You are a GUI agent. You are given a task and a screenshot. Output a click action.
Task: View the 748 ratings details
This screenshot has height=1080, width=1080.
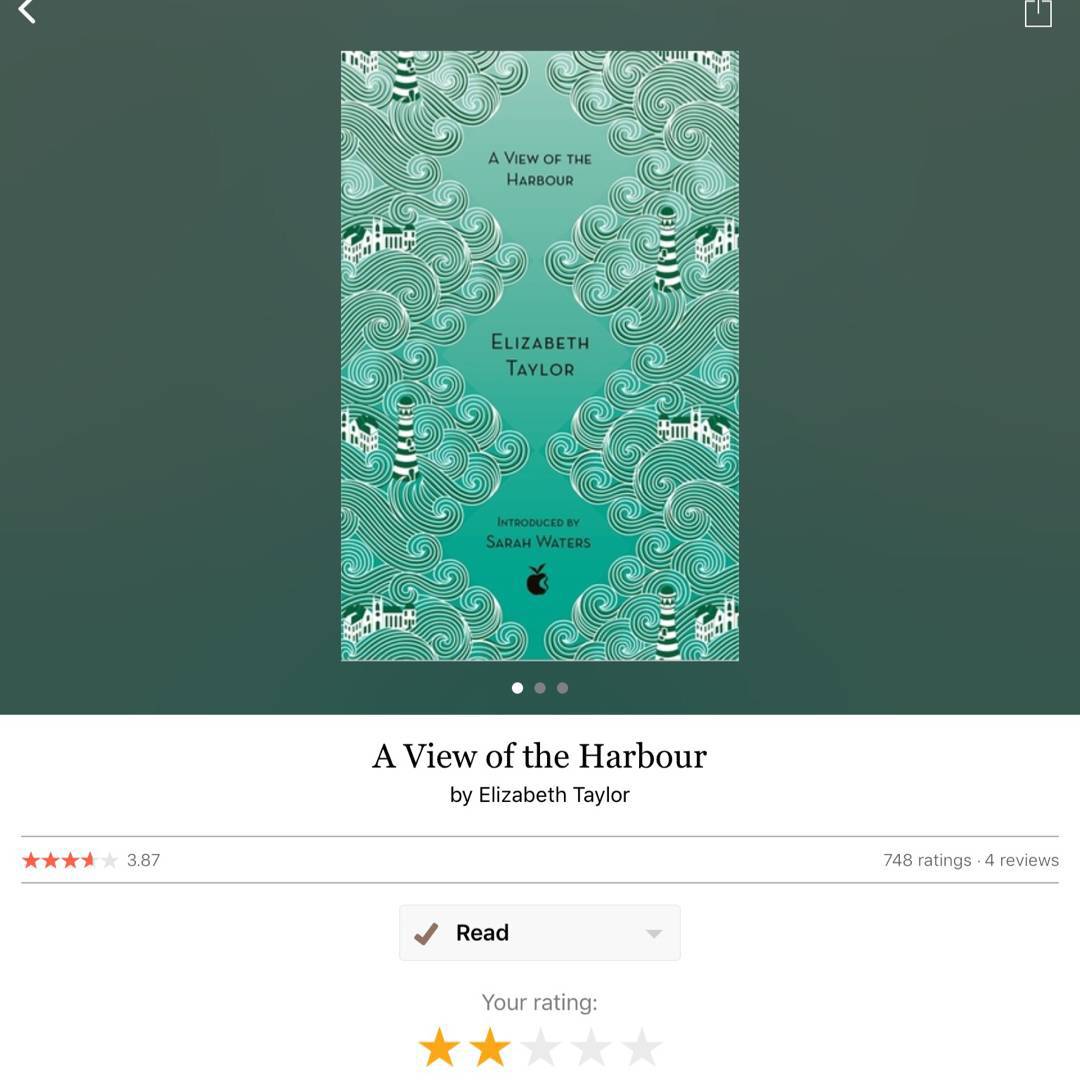926,860
